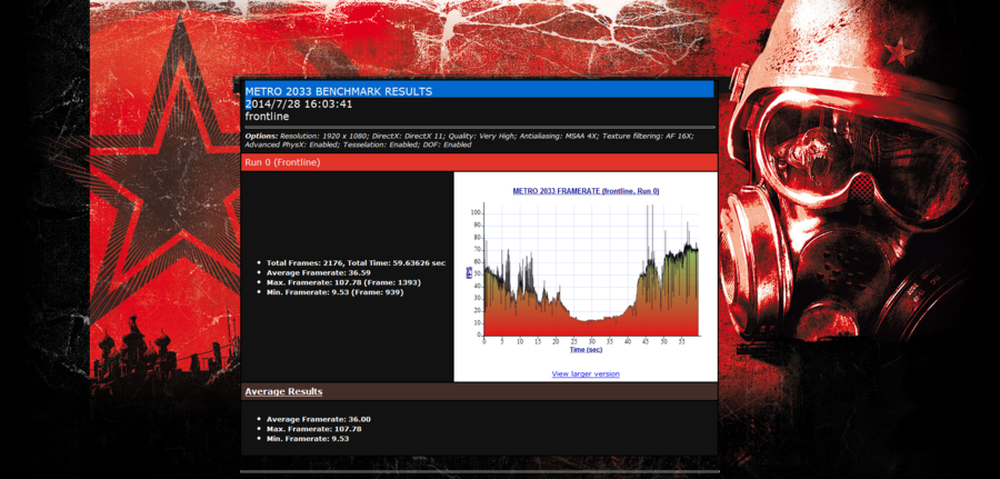Click 'Average Framerate: 36.00' in Average Results
This screenshot has height=479, width=1000.
(318, 419)
